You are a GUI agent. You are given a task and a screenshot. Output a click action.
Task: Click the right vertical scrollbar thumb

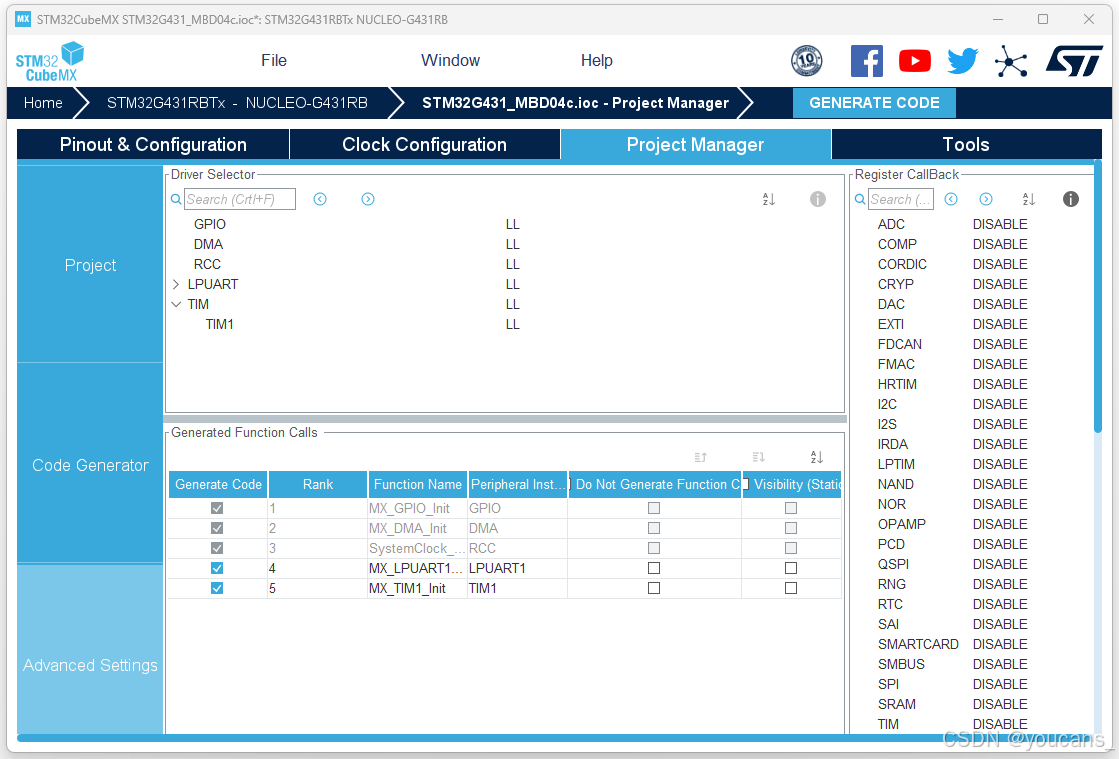1098,296
